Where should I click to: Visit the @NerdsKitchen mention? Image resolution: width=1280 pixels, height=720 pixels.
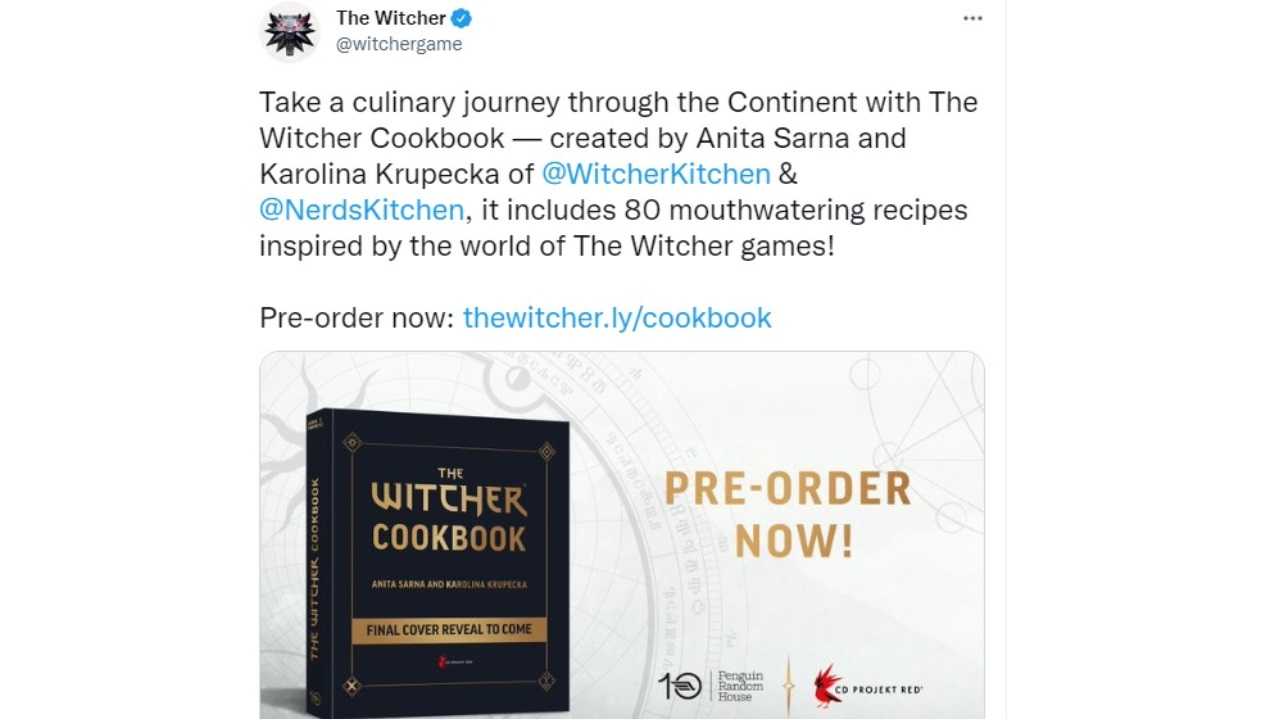[x=362, y=210]
